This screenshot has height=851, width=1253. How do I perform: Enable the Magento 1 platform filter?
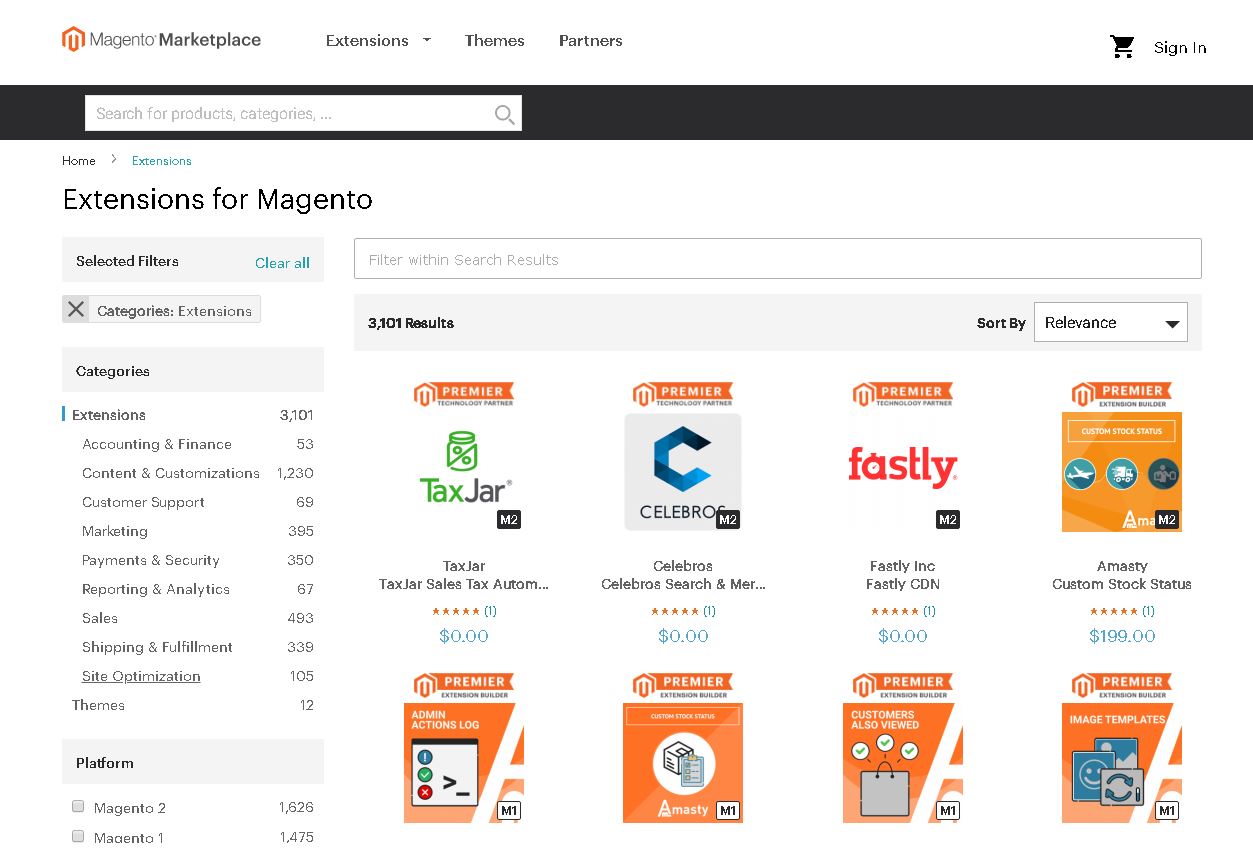[x=78, y=836]
